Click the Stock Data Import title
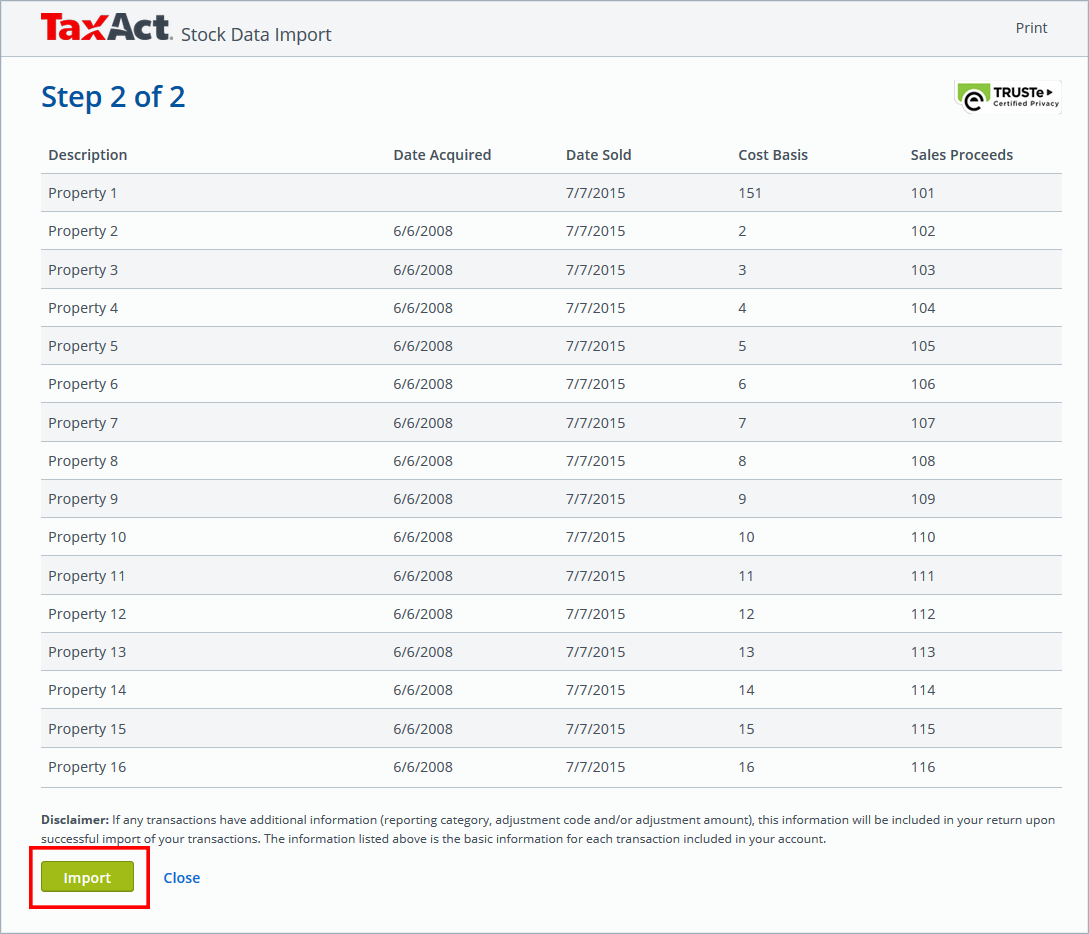The image size is (1089, 934). (x=256, y=35)
